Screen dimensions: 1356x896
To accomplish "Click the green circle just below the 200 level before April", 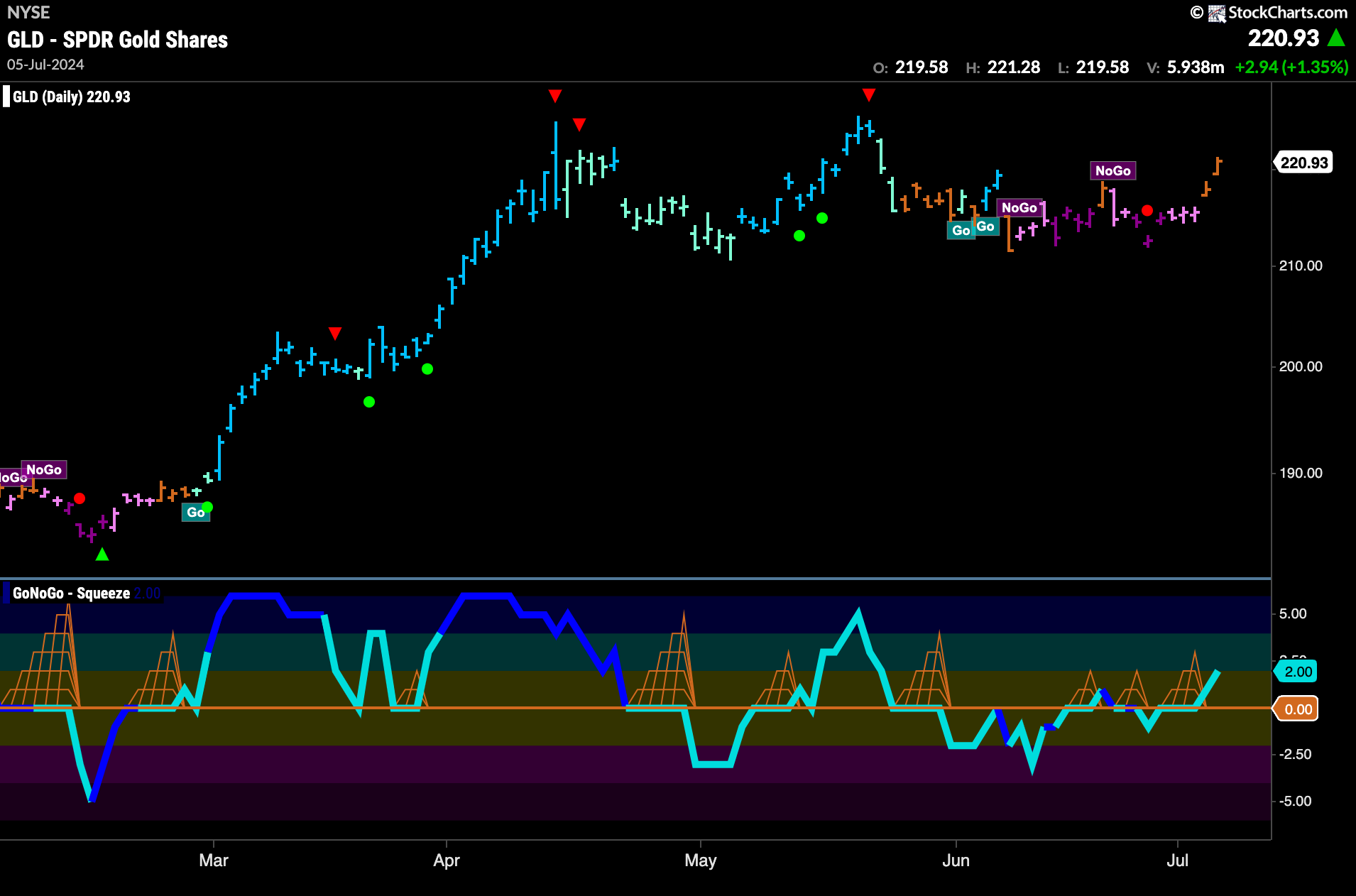I will (427, 368).
